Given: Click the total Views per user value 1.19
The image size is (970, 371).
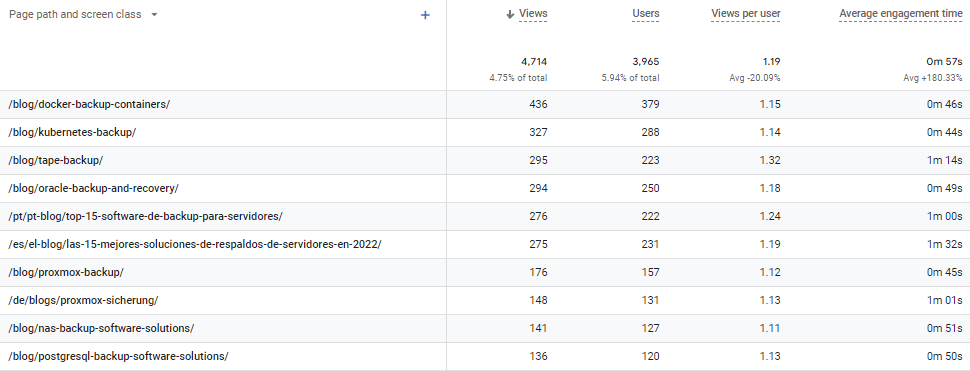Looking at the screenshot, I should coord(771,62).
